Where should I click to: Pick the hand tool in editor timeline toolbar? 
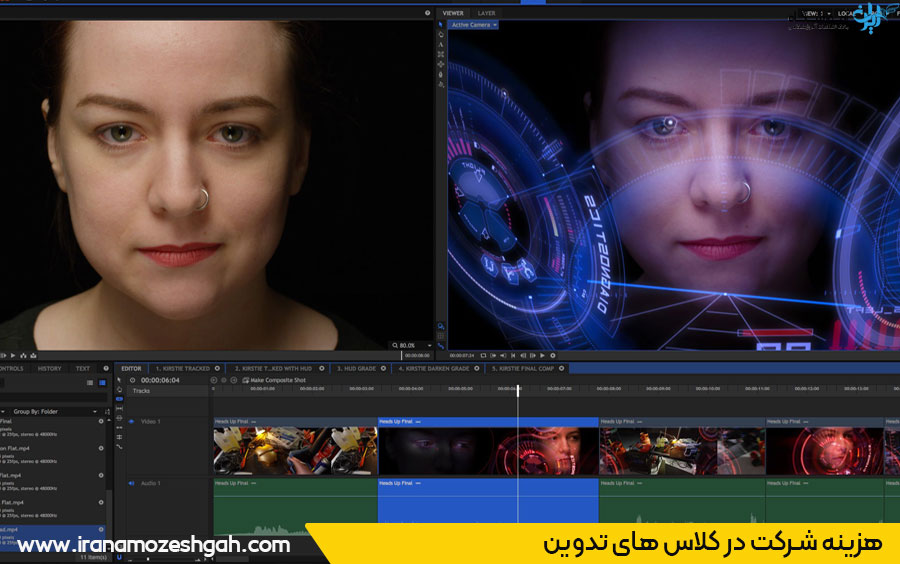pos(119,390)
